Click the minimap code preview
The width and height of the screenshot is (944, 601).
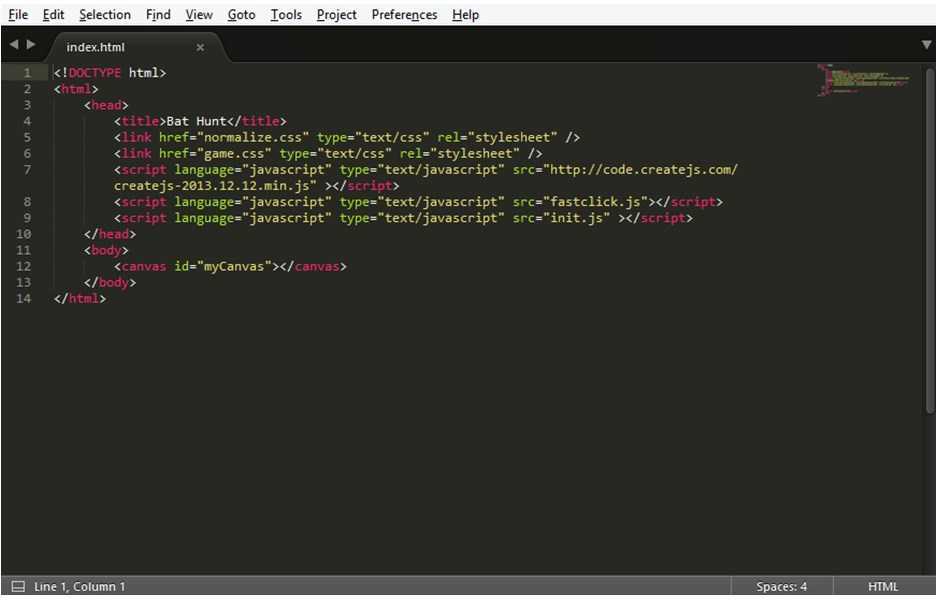tap(863, 80)
